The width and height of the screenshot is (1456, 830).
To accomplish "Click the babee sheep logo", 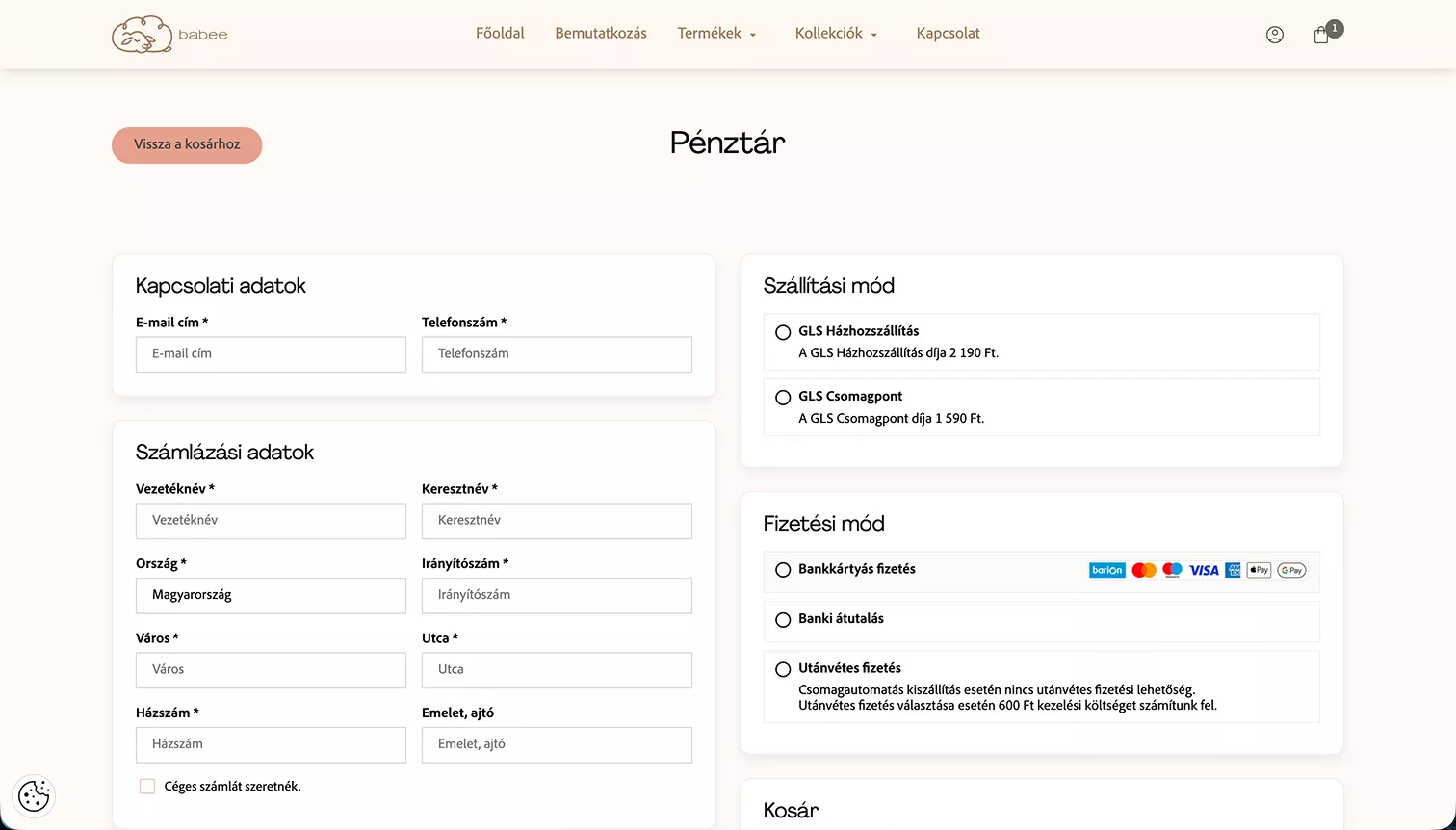I will tap(143, 35).
